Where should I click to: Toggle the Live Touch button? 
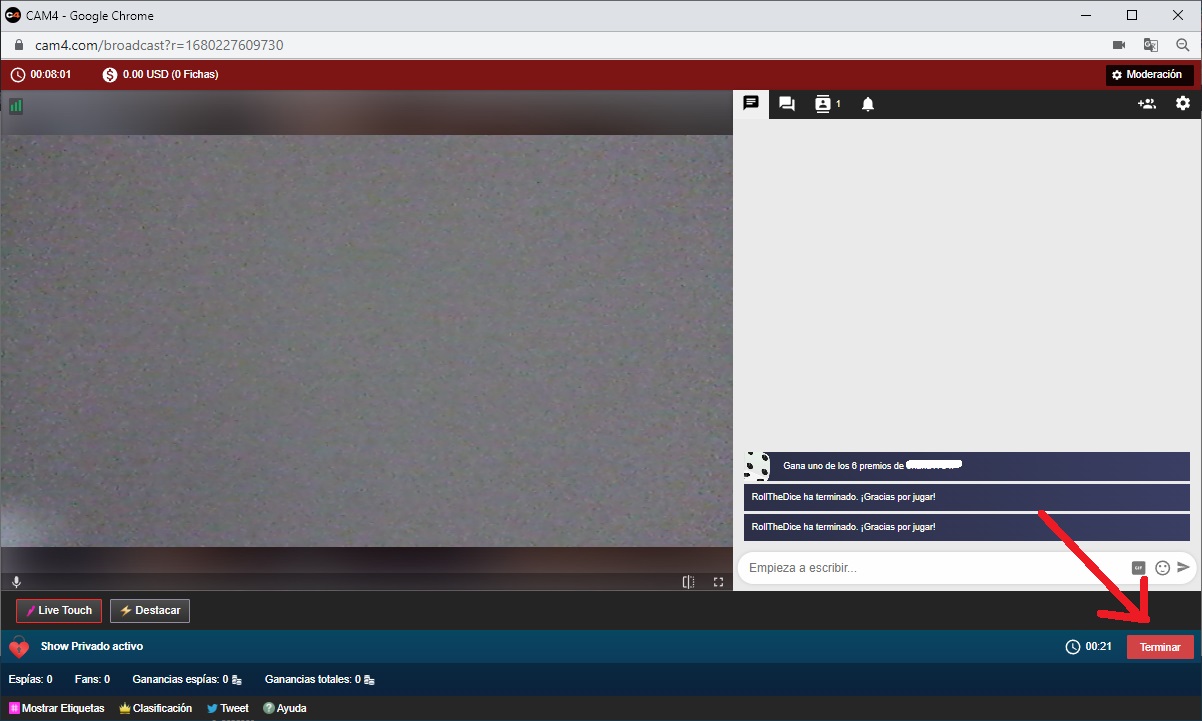59,610
